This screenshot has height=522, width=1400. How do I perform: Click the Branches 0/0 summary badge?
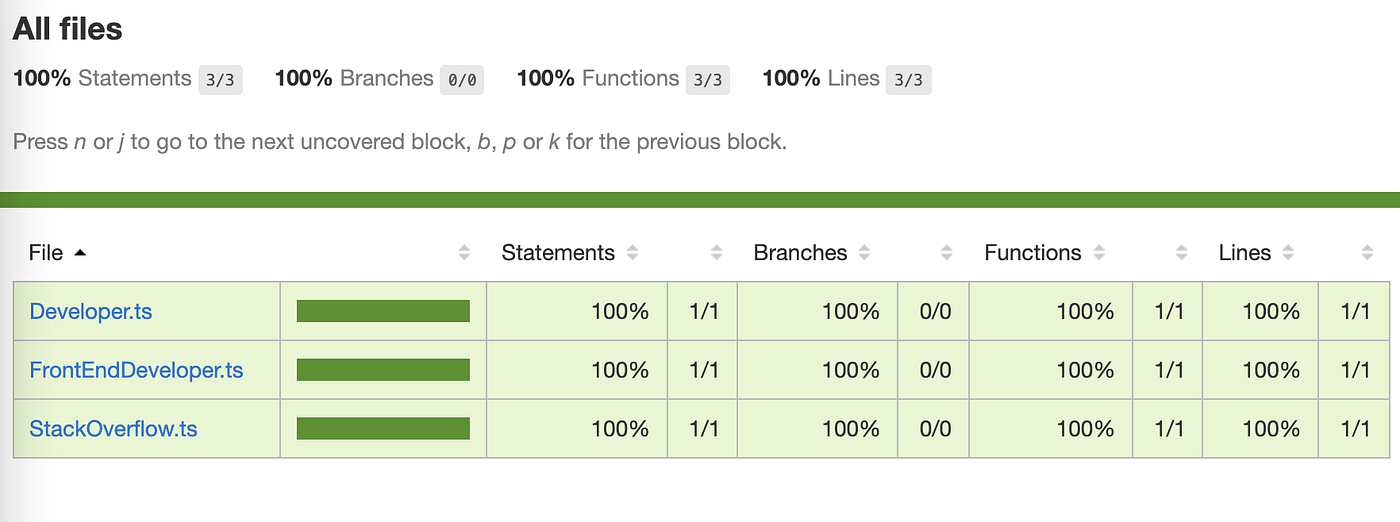click(x=462, y=80)
